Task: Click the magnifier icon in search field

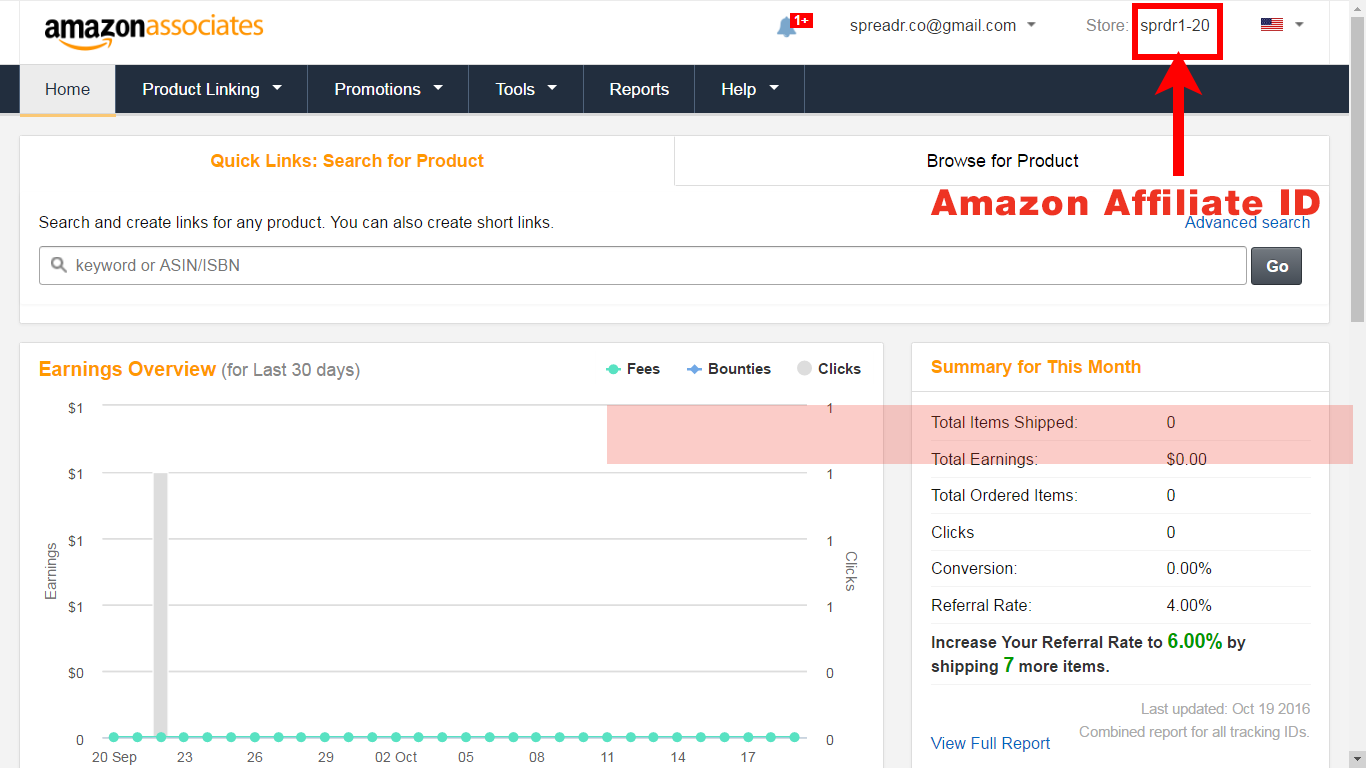Action: point(58,265)
